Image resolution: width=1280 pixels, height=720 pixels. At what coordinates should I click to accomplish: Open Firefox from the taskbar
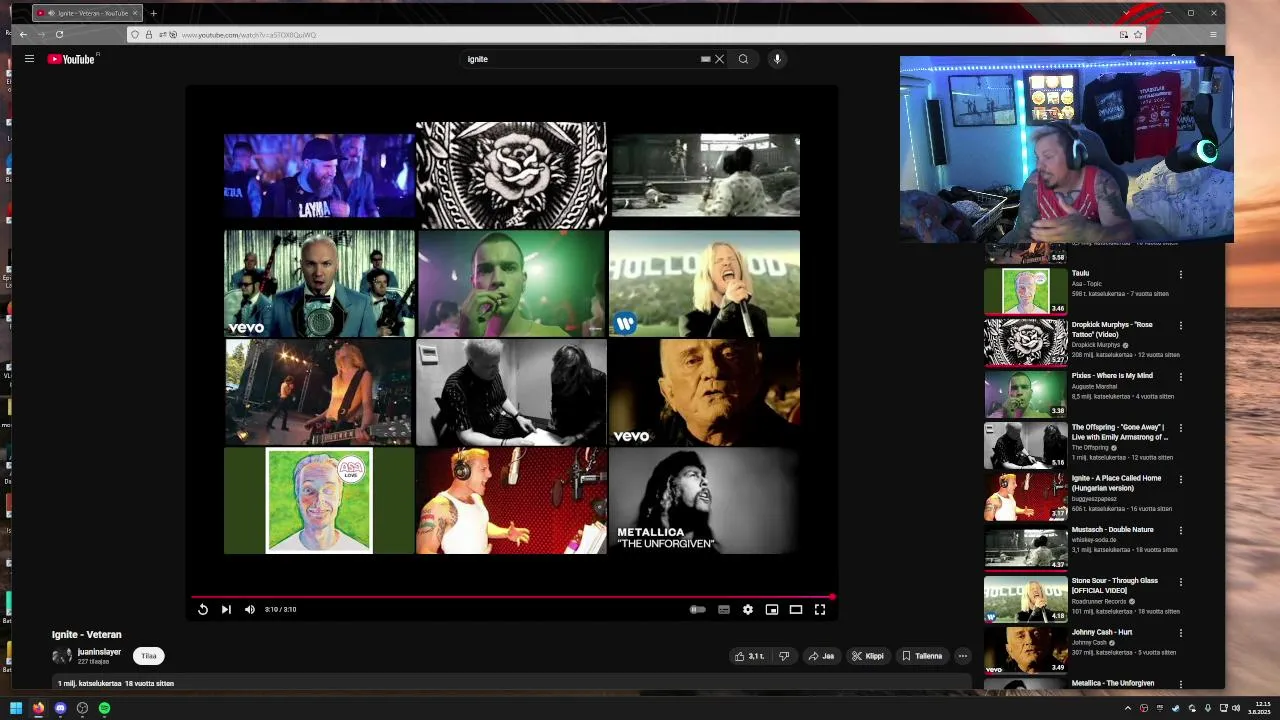tap(38, 708)
